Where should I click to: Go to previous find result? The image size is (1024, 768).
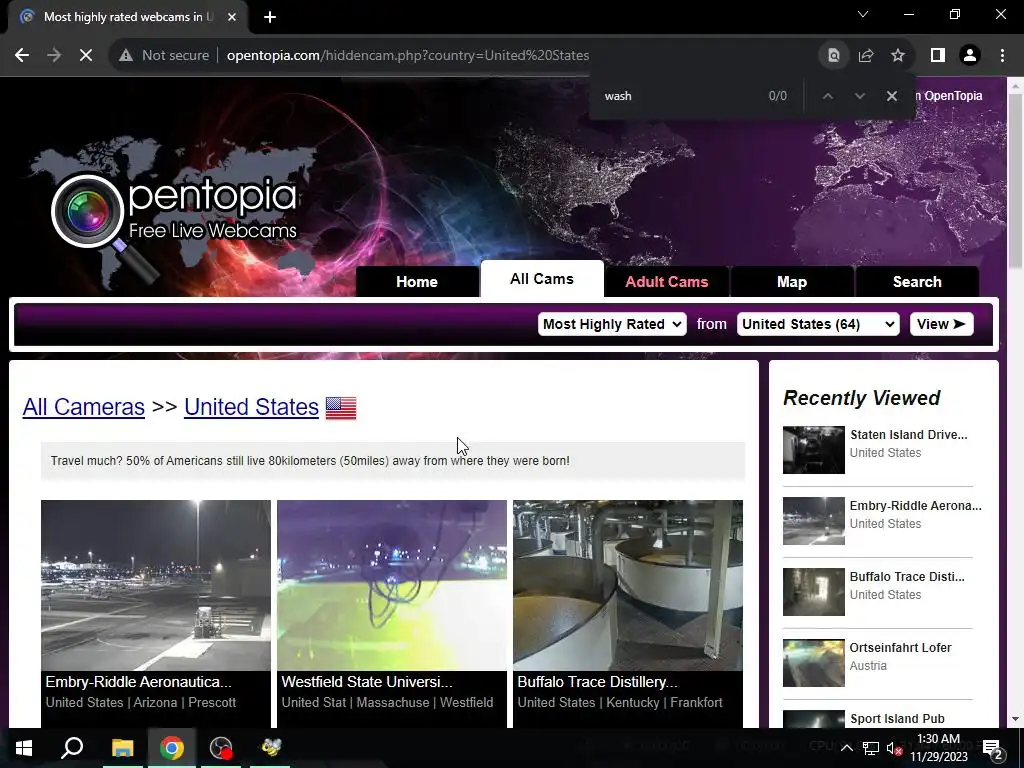click(827, 96)
